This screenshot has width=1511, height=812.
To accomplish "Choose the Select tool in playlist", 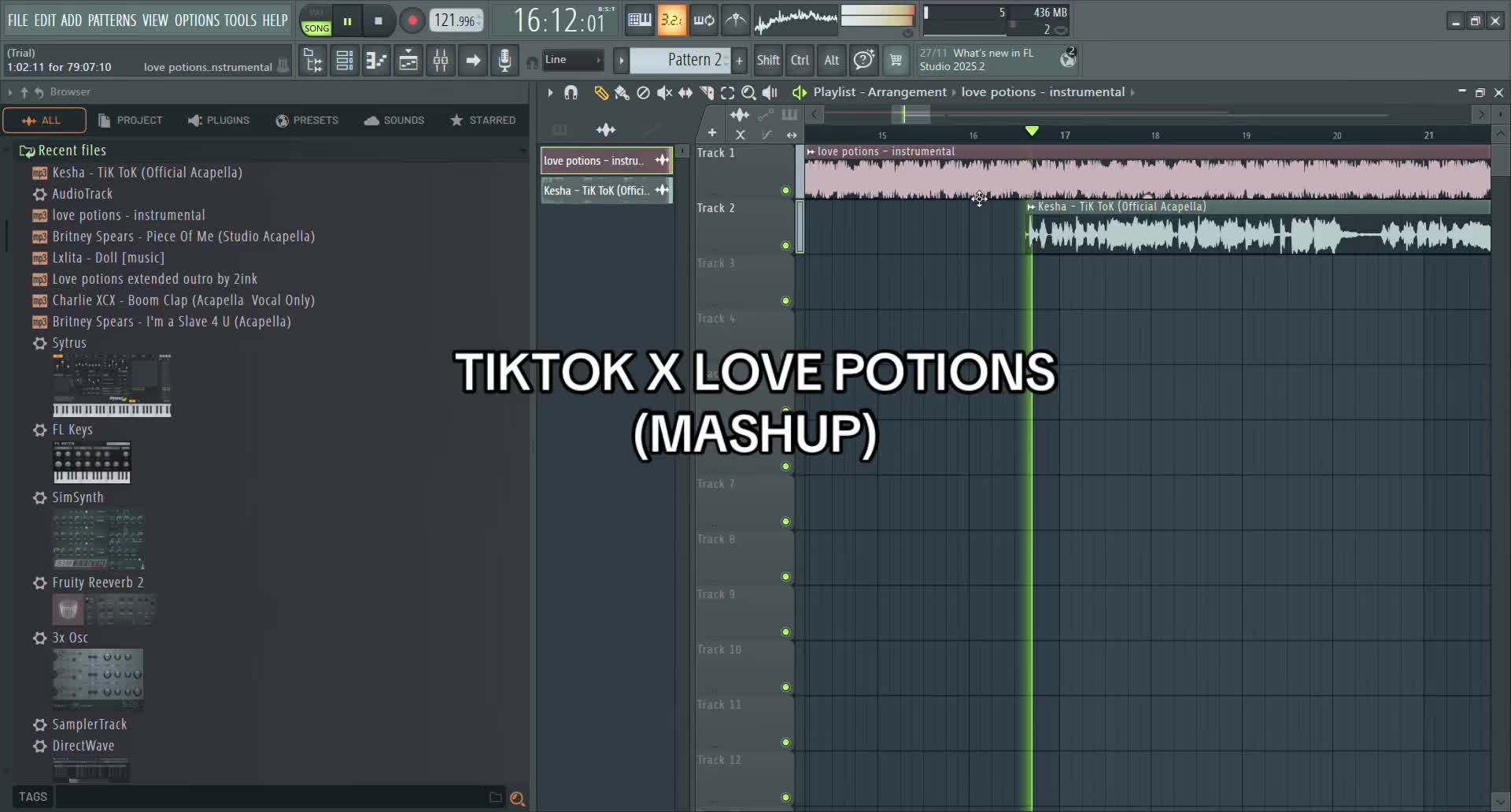I will (728, 93).
